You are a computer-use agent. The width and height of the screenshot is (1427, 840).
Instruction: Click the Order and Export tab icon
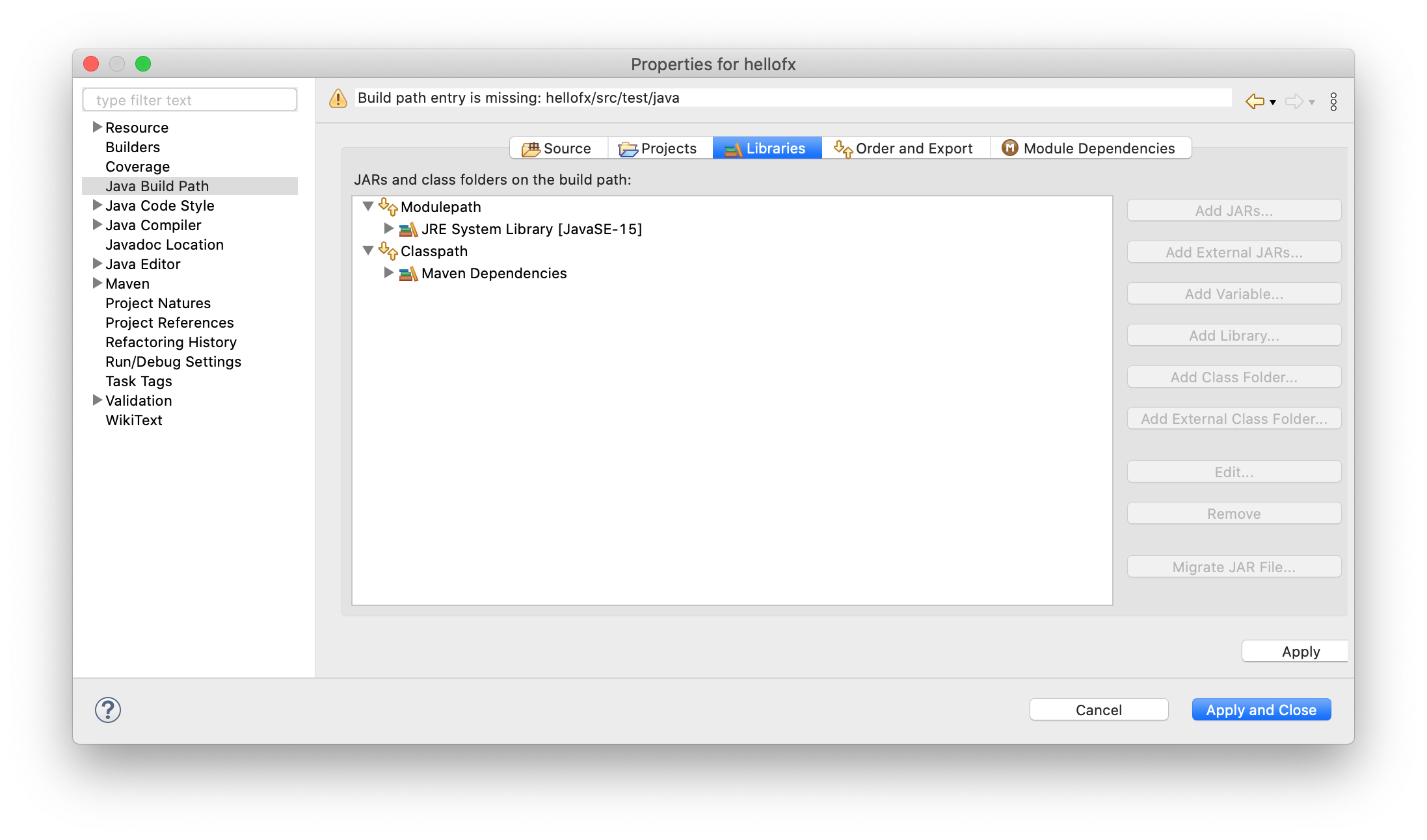click(x=842, y=147)
